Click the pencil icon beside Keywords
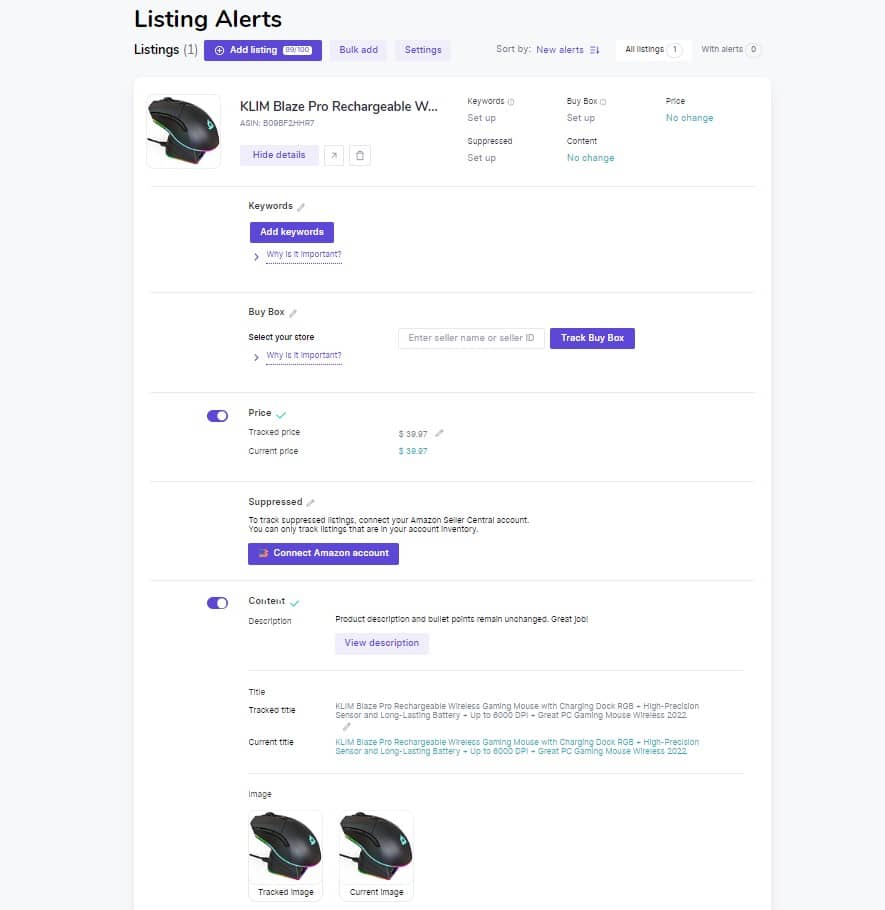Viewport: 885px width, 910px height. 301,207
